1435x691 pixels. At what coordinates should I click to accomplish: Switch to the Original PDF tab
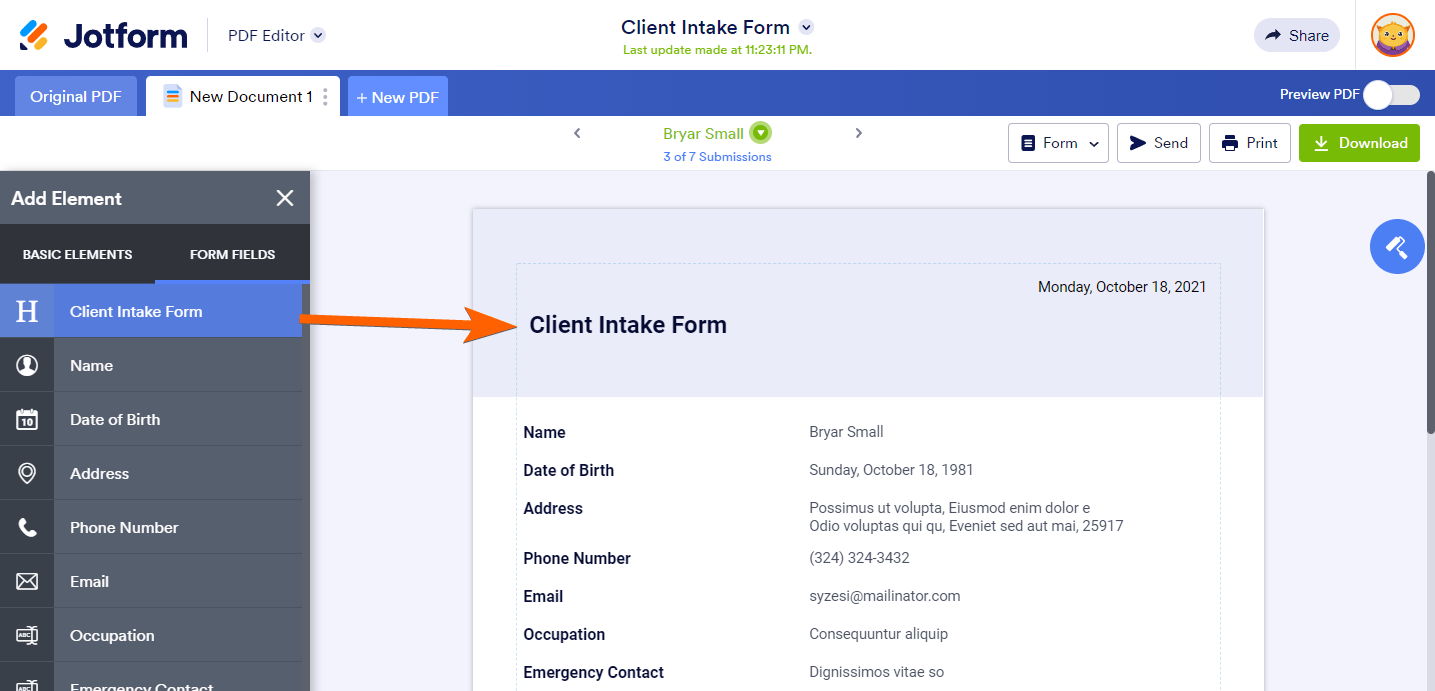coord(76,97)
